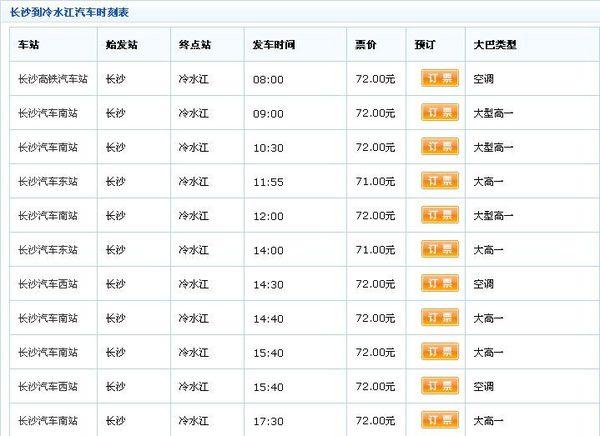Click the 终点站 column header

(195, 45)
